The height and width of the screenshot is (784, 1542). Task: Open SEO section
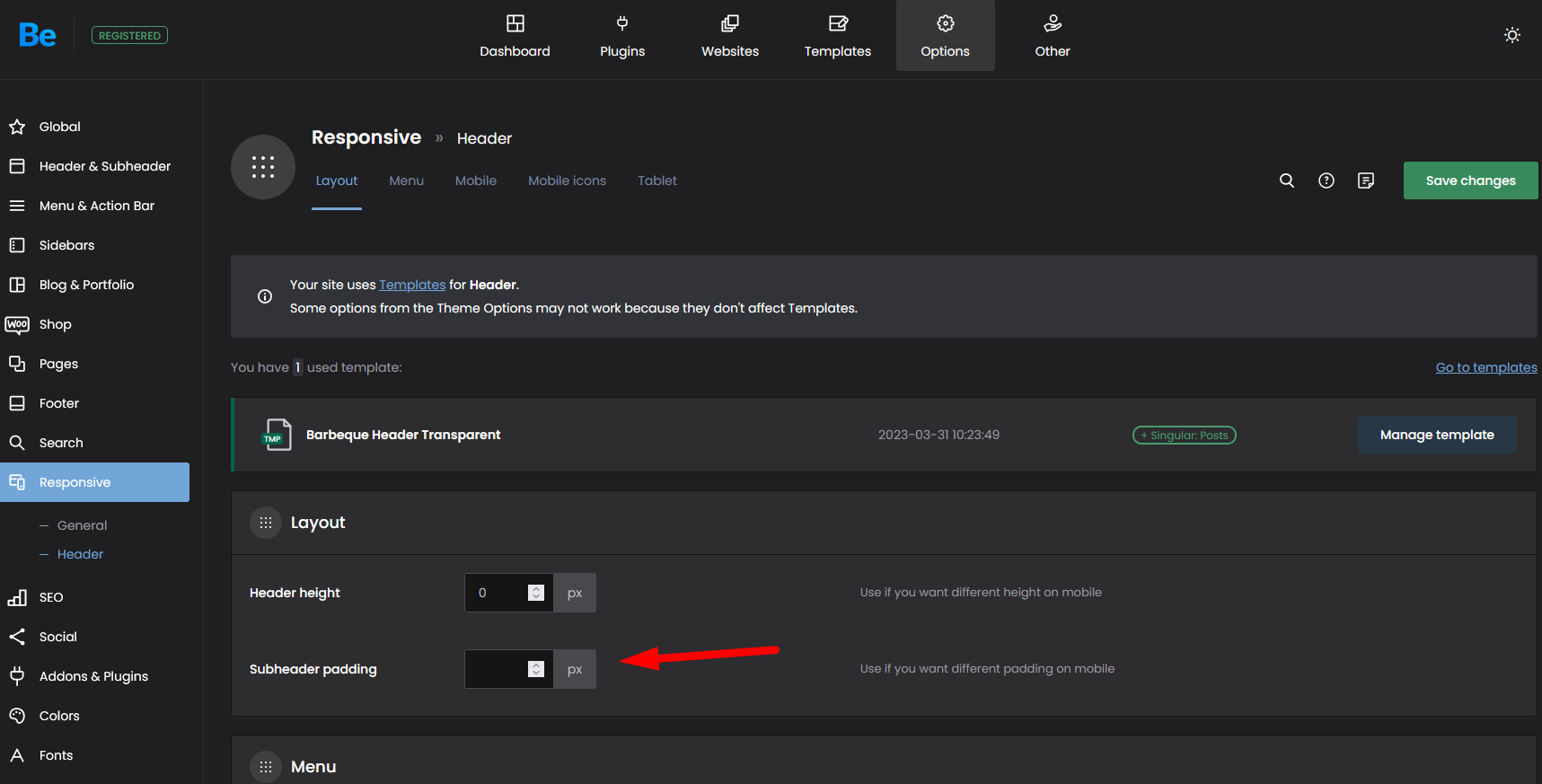click(x=95, y=597)
